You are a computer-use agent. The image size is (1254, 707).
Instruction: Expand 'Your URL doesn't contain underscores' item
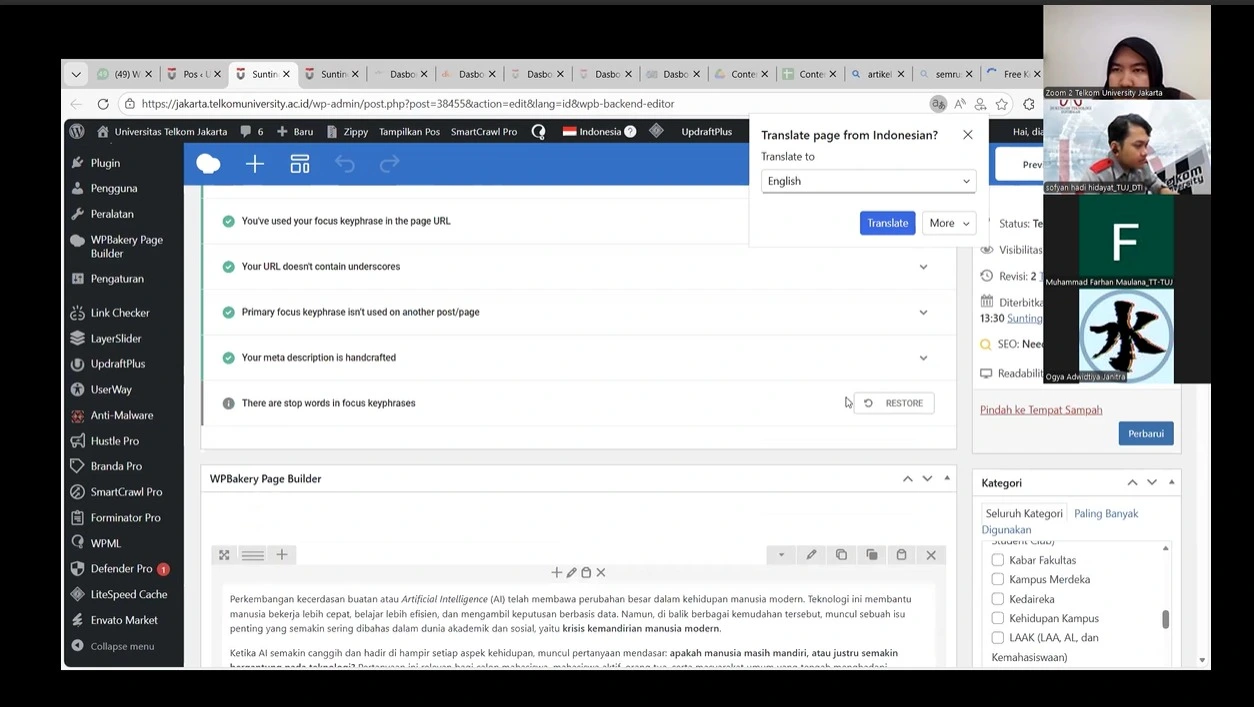click(923, 267)
